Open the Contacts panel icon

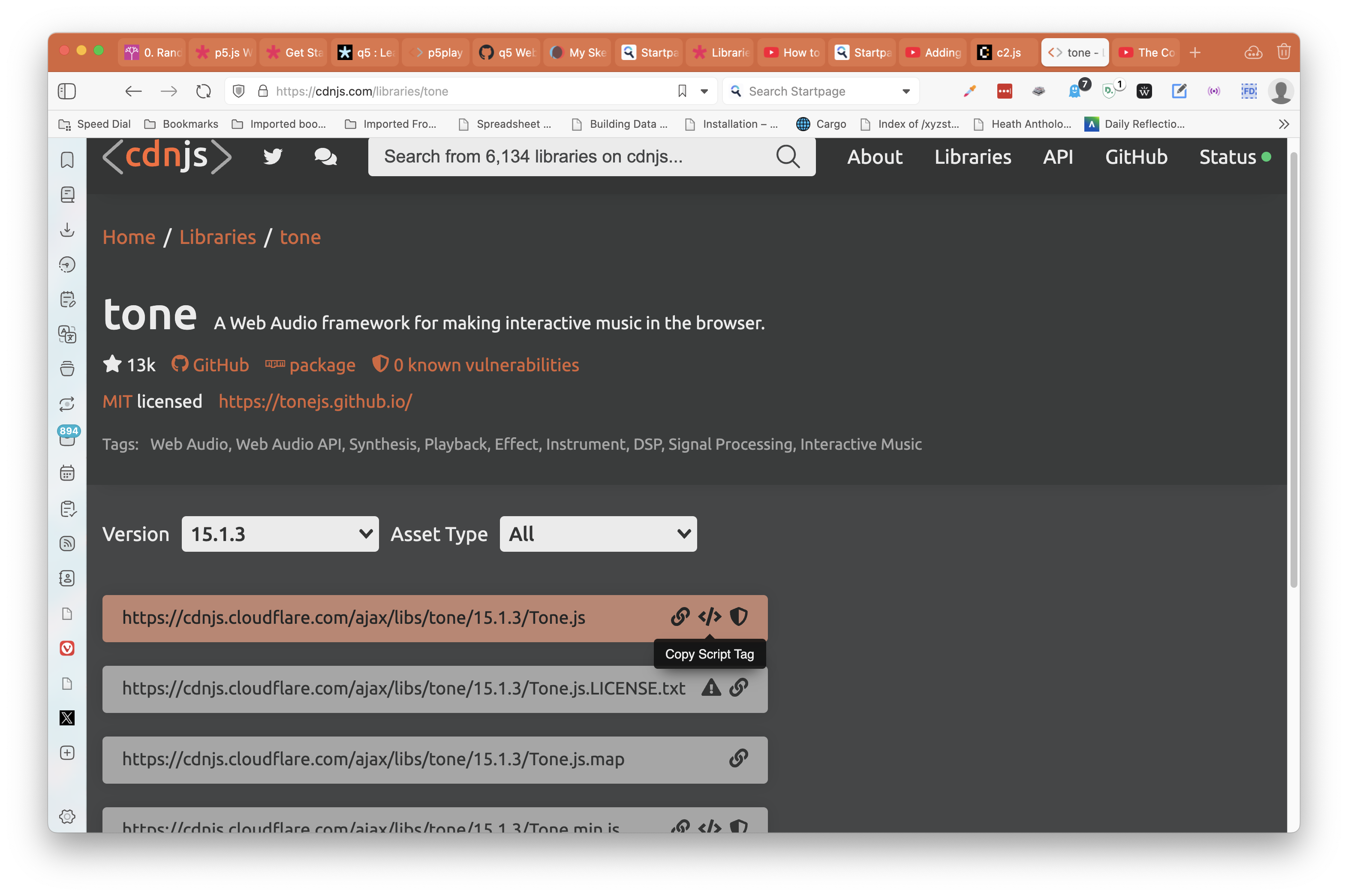[67, 578]
